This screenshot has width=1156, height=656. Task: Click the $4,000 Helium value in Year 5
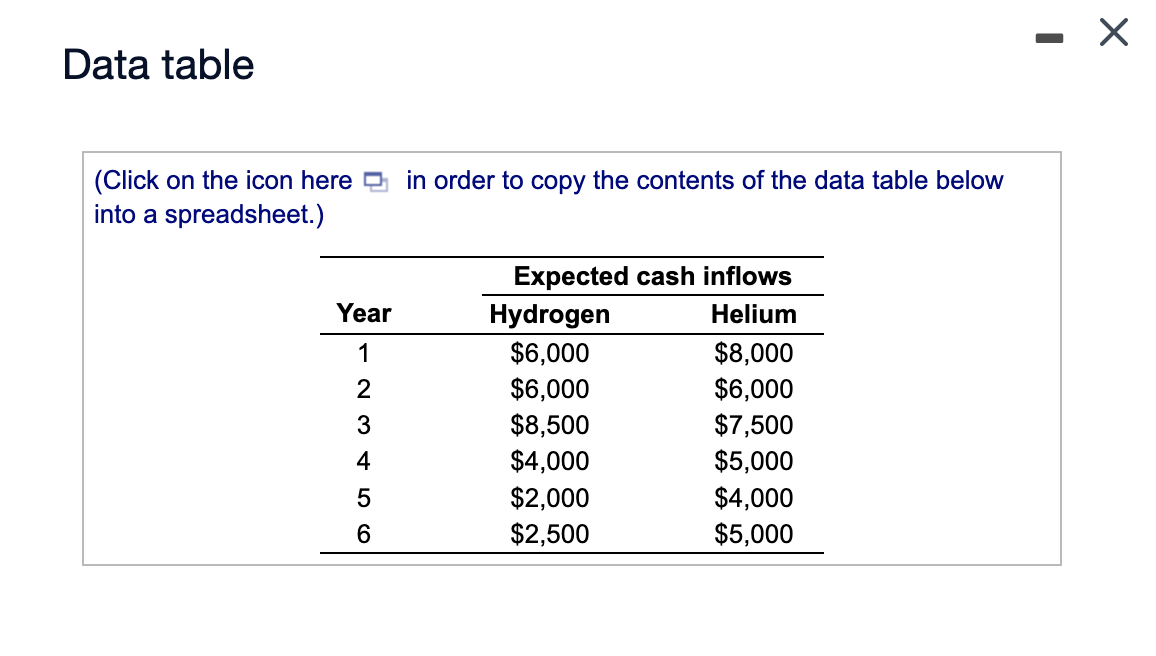tap(753, 498)
